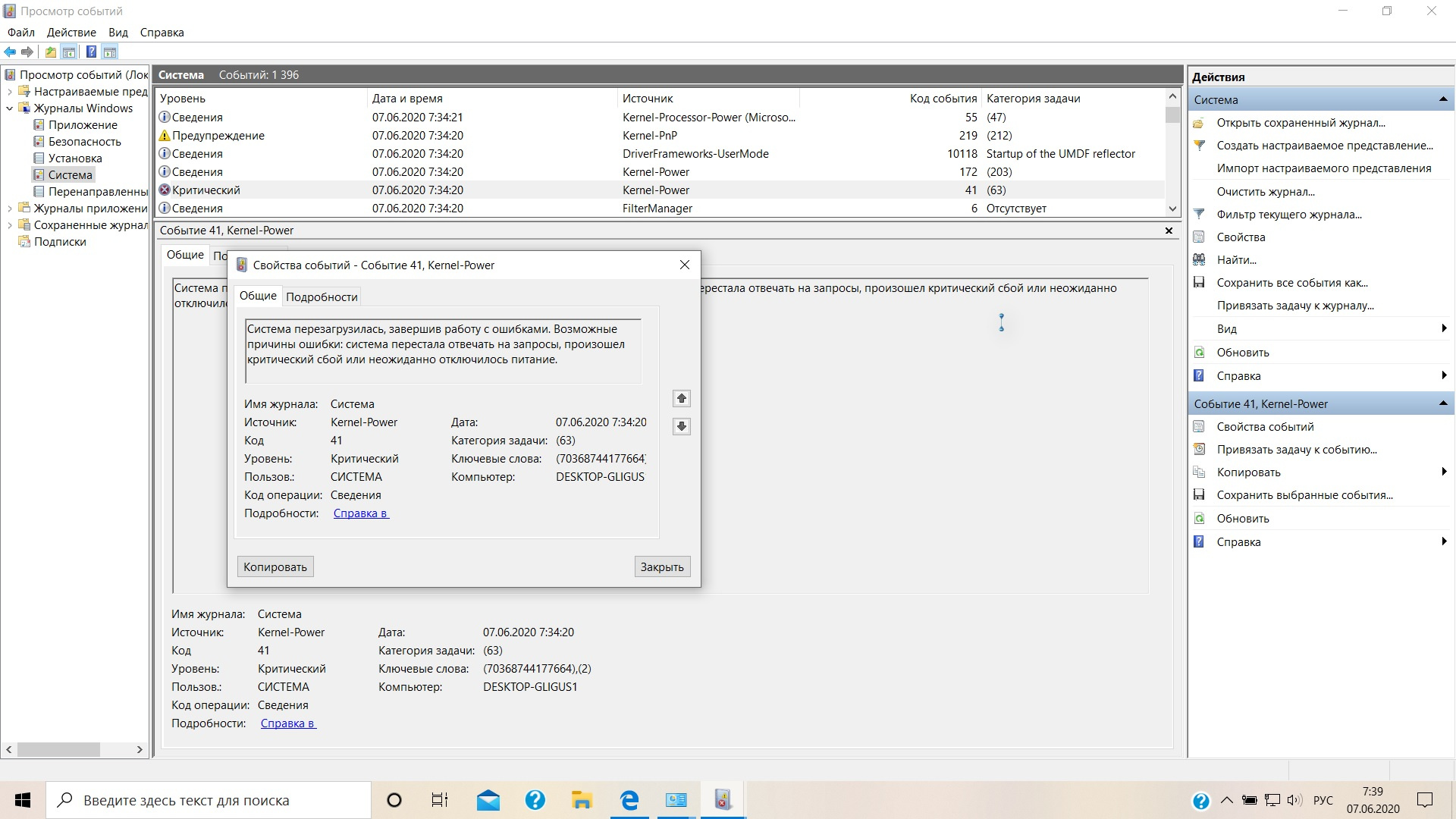Open saved log action icon
This screenshot has height=819, width=1456.
[x=1199, y=123]
